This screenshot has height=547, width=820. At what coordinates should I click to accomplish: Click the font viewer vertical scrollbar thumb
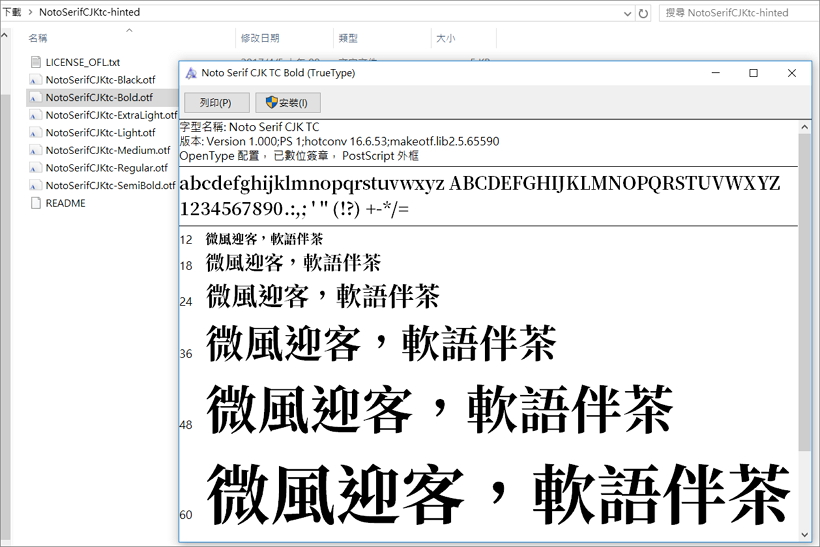click(x=804, y=292)
